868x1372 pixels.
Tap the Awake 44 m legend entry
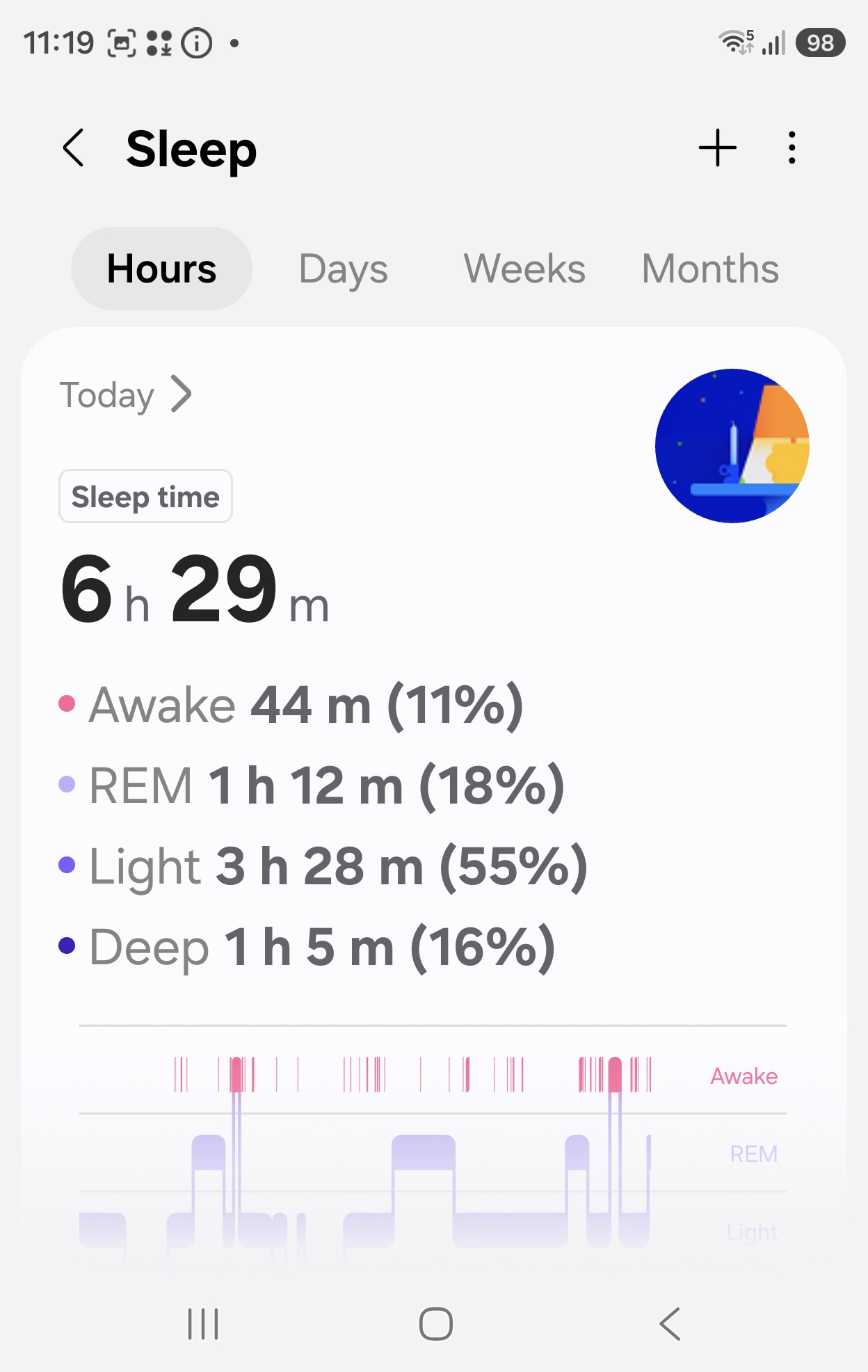(291, 705)
